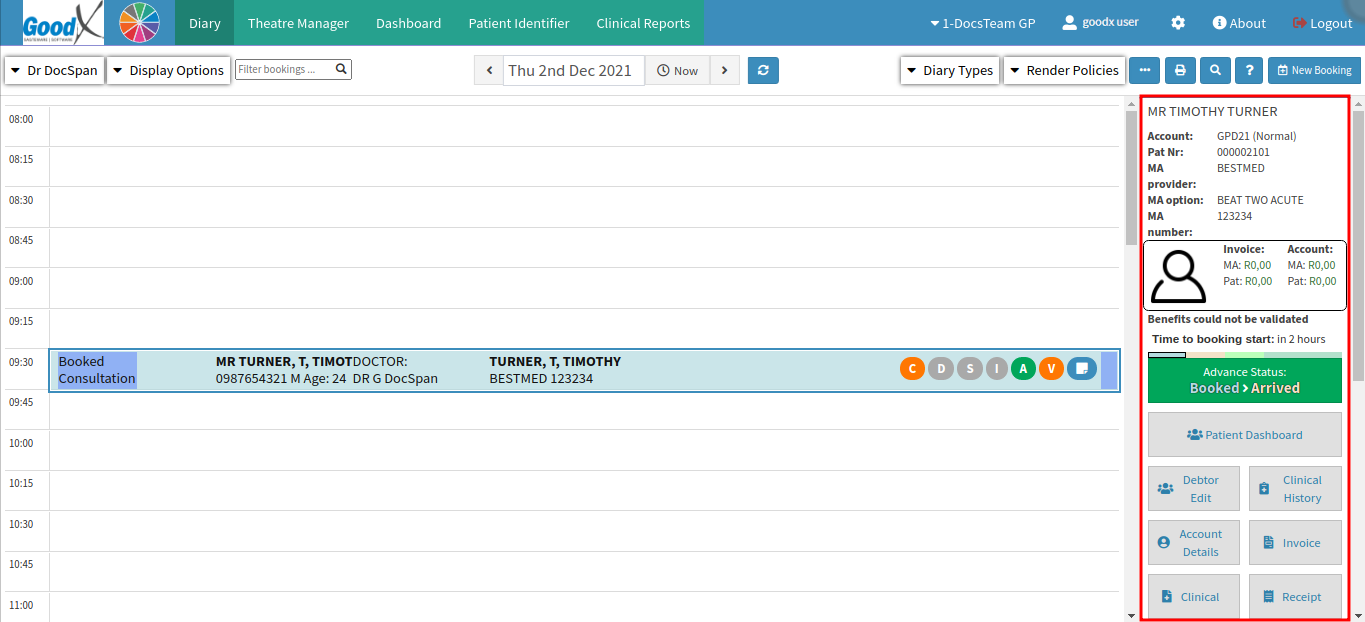Open the Clinical Reports tab

[643, 23]
